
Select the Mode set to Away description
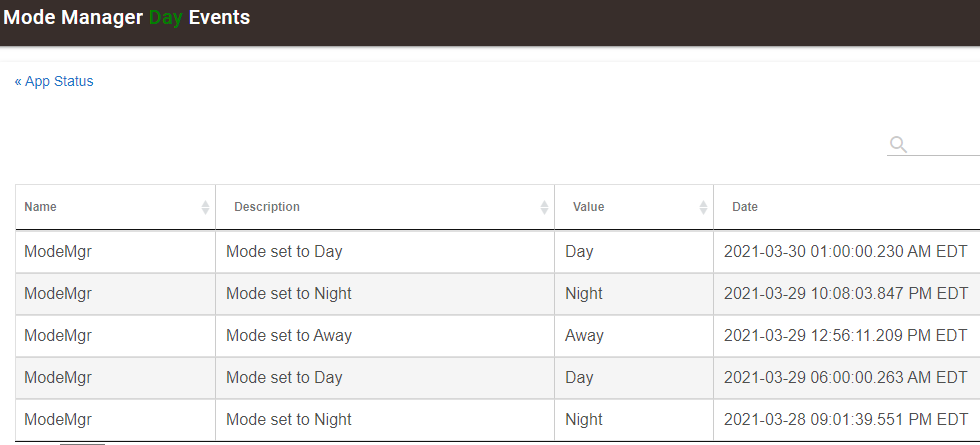tap(289, 336)
